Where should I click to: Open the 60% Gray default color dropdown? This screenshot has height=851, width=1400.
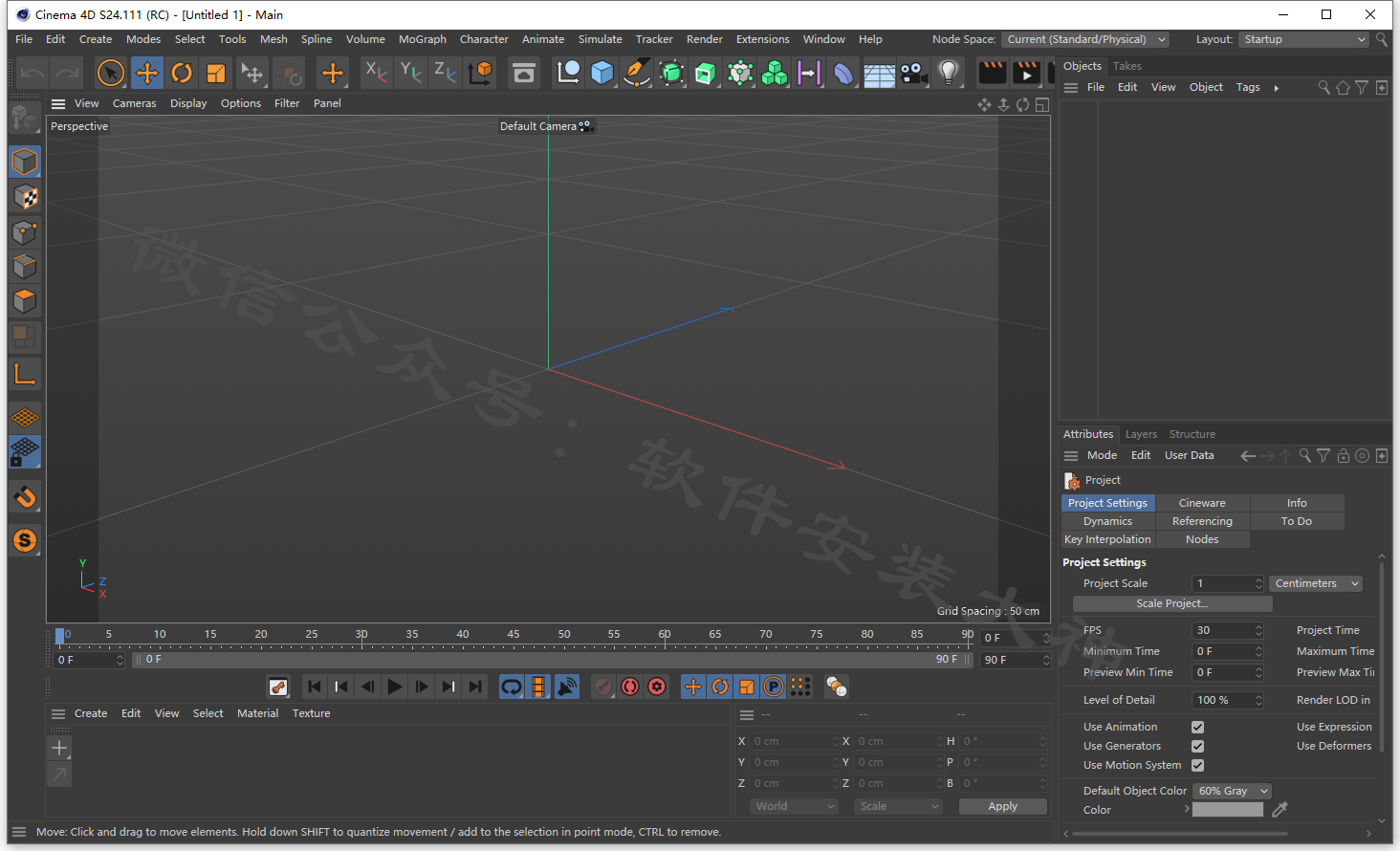[1232, 791]
